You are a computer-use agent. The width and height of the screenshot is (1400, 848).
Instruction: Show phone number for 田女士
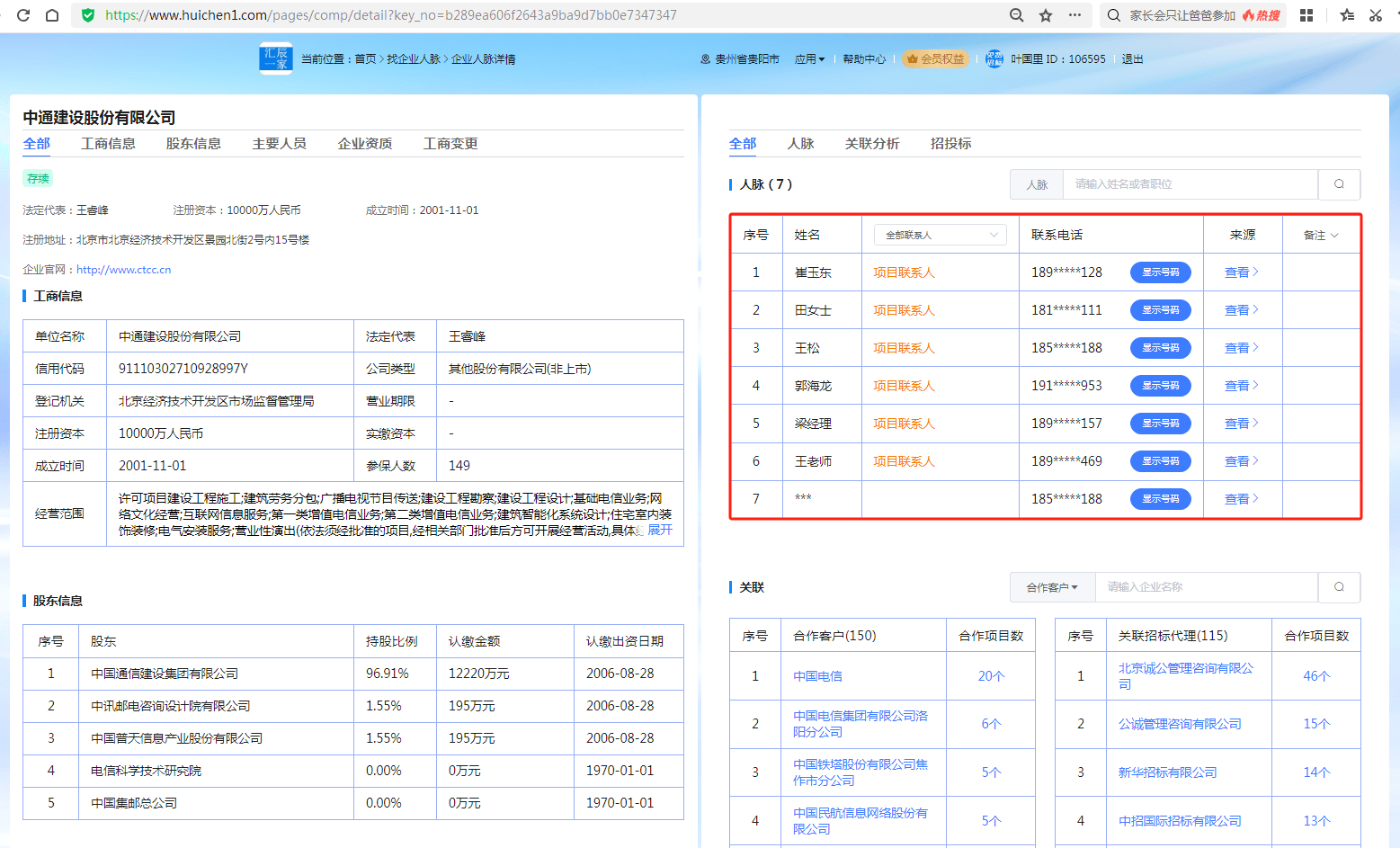(x=1161, y=310)
